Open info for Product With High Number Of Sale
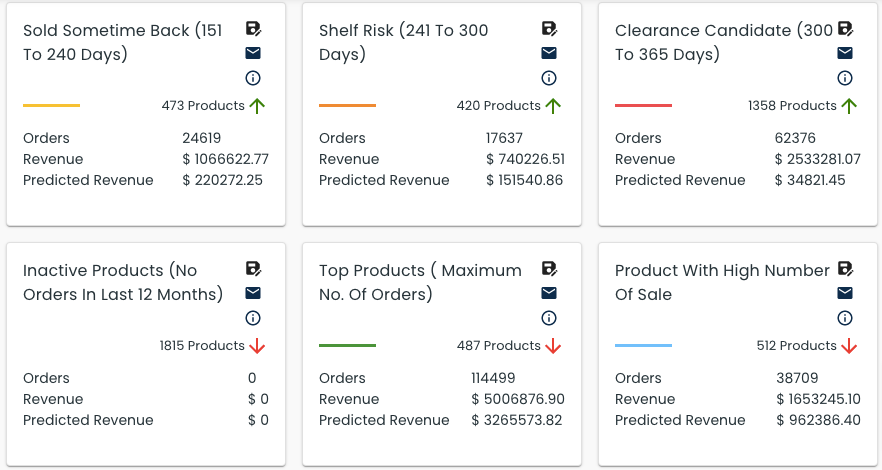 click(845, 318)
